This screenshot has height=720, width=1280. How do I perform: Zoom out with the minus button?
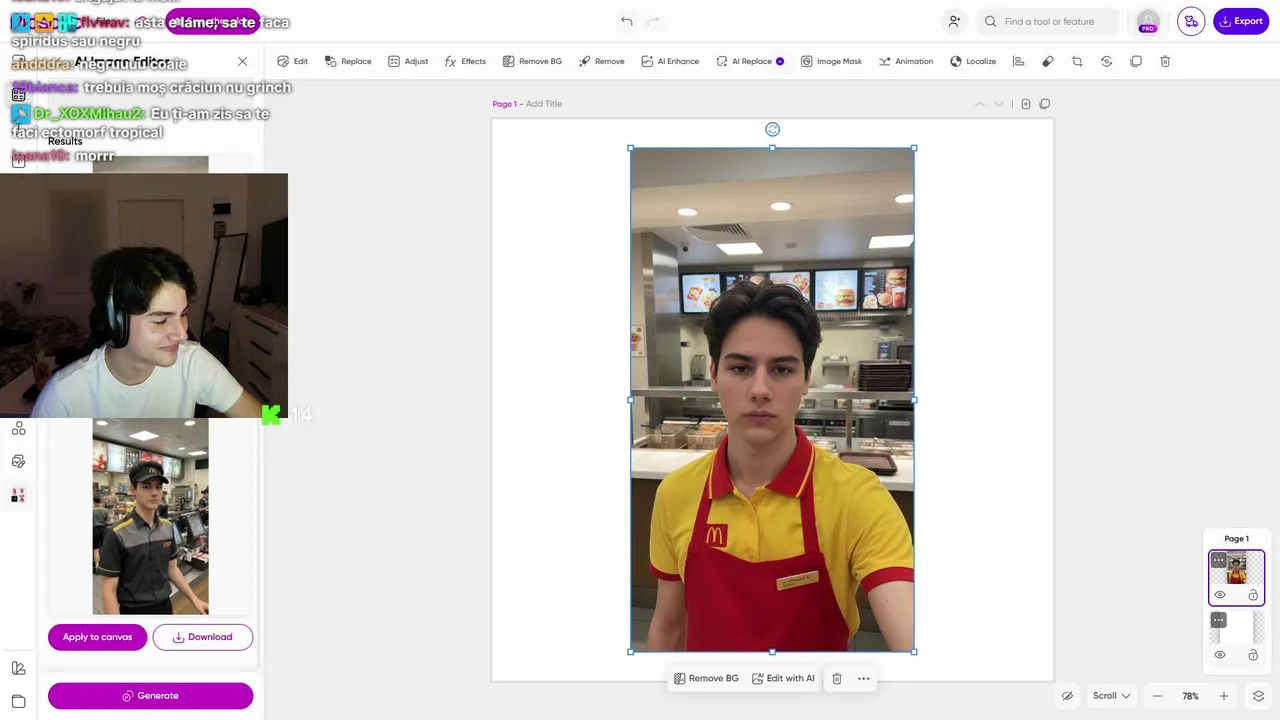1157,696
